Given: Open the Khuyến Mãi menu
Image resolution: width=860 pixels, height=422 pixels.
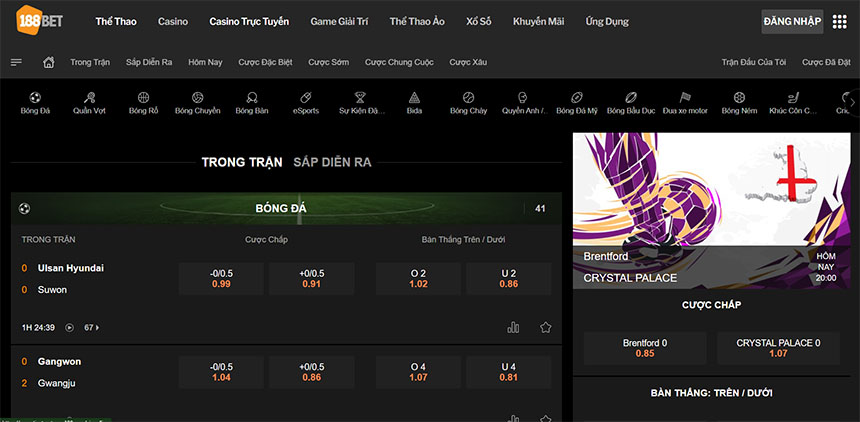Looking at the screenshot, I should (539, 22).
